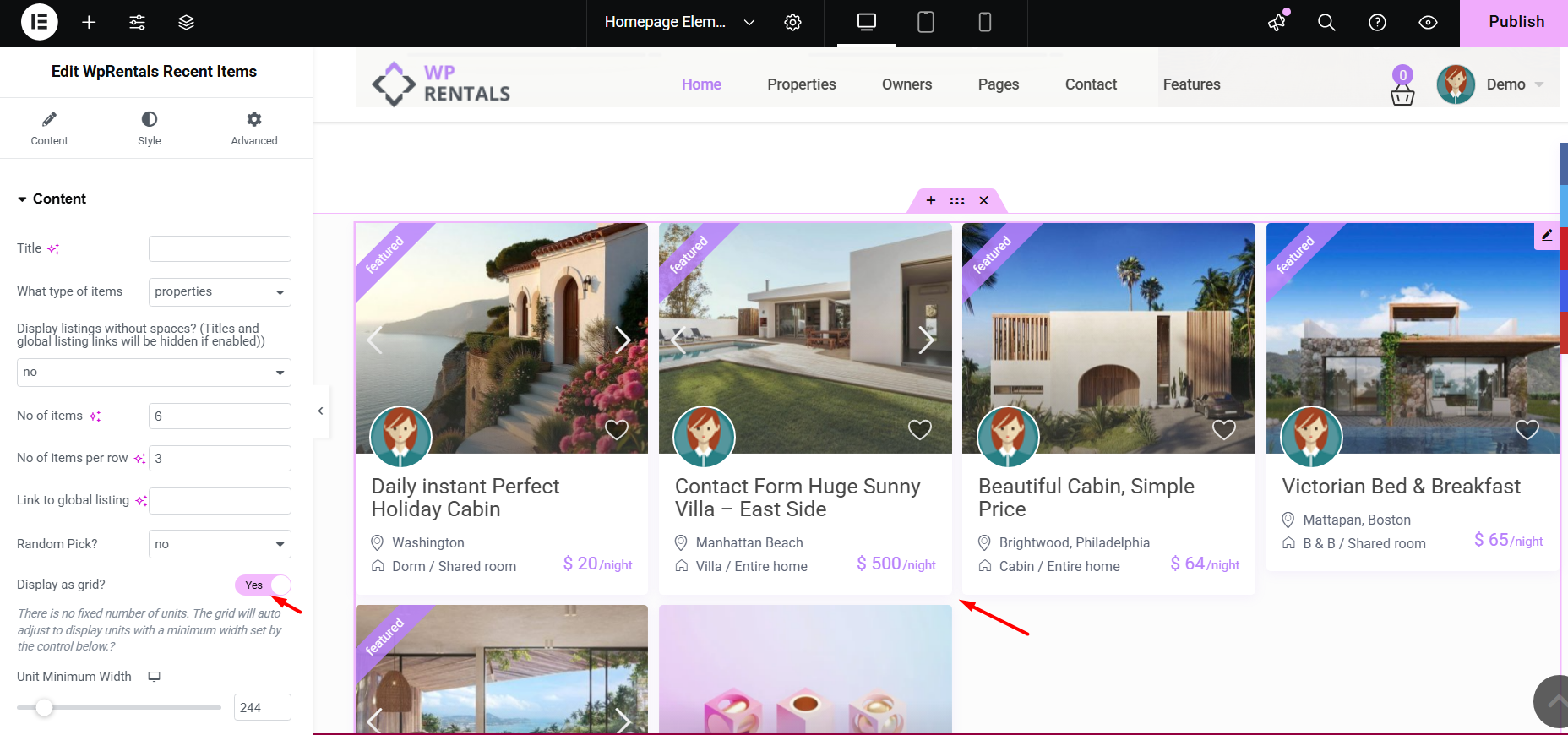This screenshot has width=1568, height=735.
Task: Preview changes with the eye icon
Action: point(1428,23)
